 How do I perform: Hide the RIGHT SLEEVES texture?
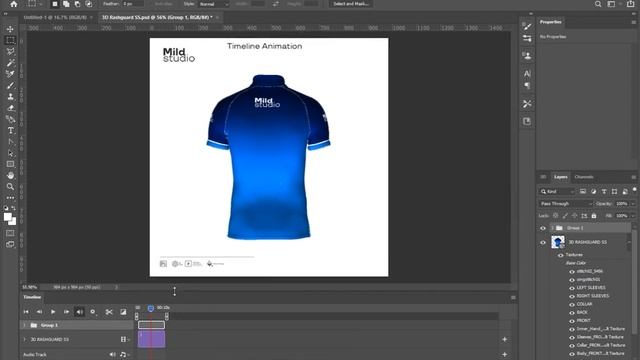point(572,296)
